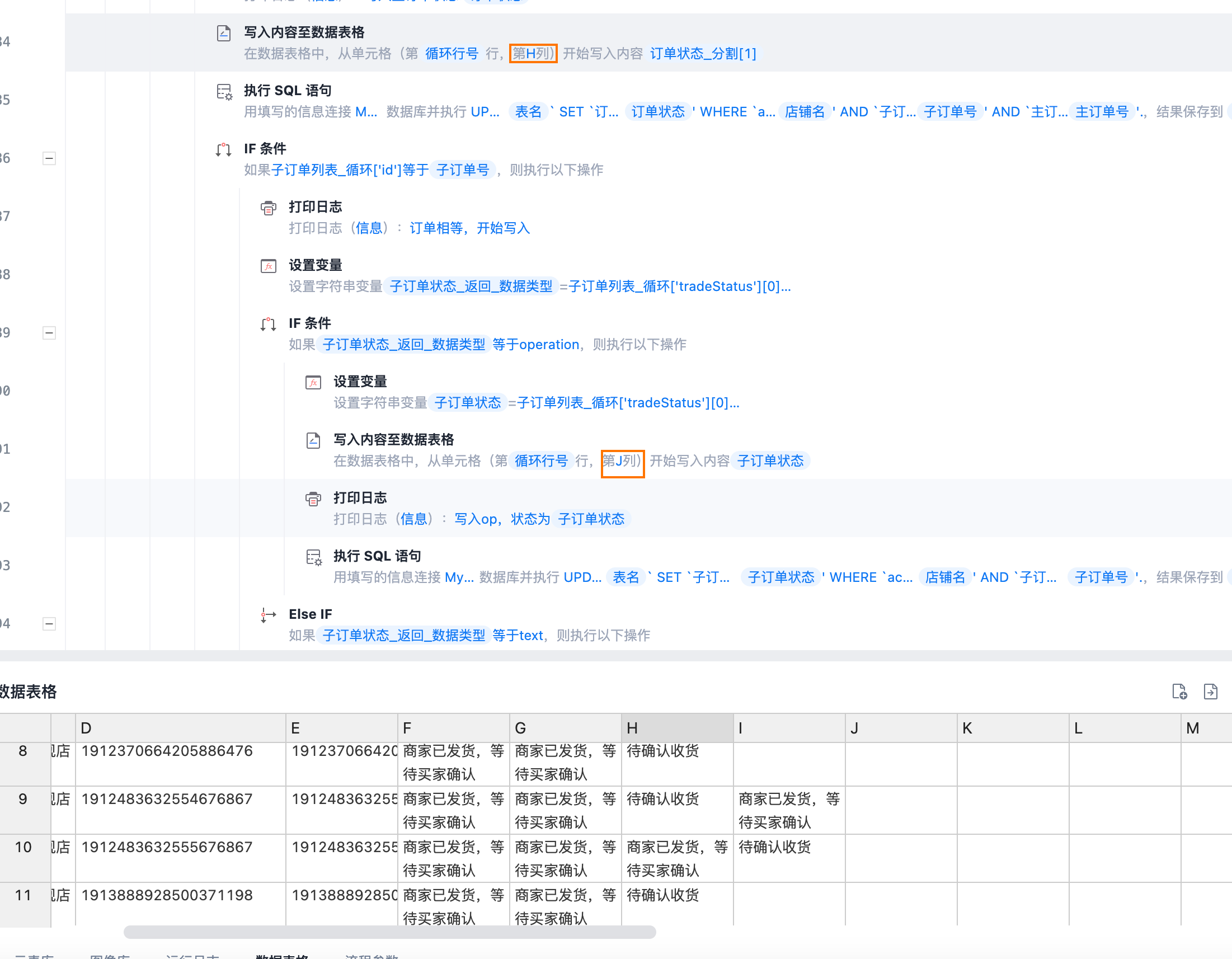The image size is (1232, 959).
Task: Click the 打印日志 icon for 写入op step
Action: point(313,498)
